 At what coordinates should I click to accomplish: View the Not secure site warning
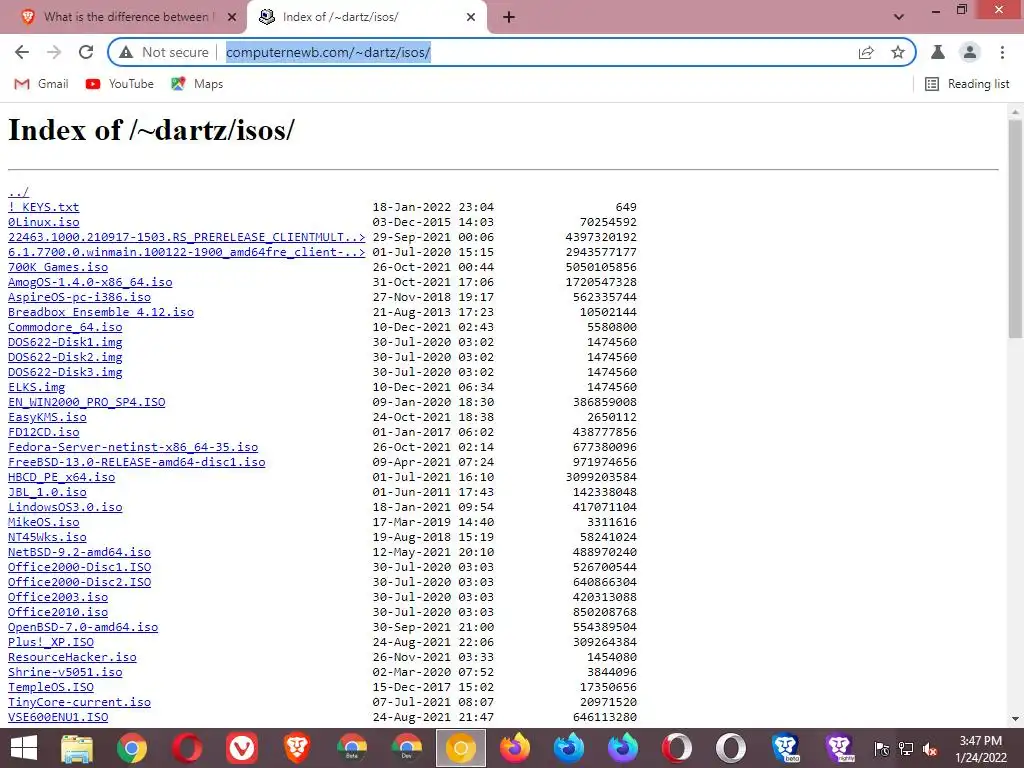[x=164, y=52]
